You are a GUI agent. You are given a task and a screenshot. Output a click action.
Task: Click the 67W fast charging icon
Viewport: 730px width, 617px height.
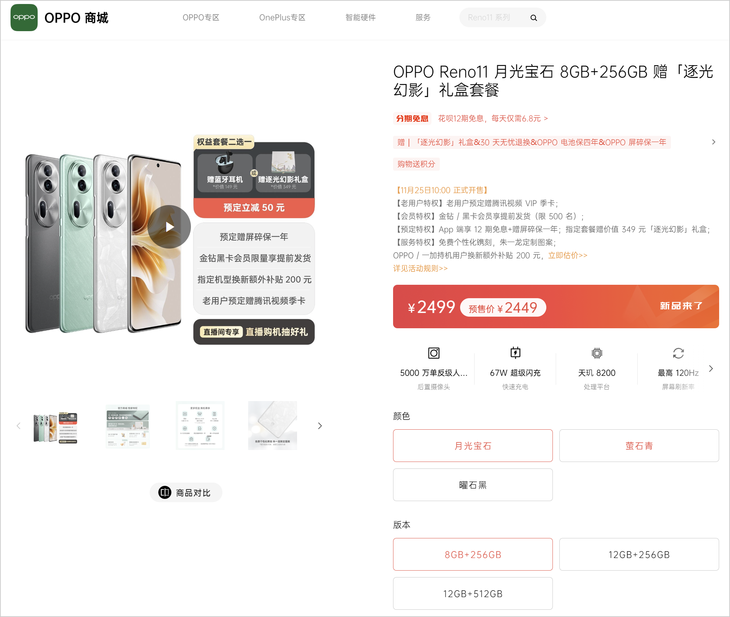(x=515, y=353)
